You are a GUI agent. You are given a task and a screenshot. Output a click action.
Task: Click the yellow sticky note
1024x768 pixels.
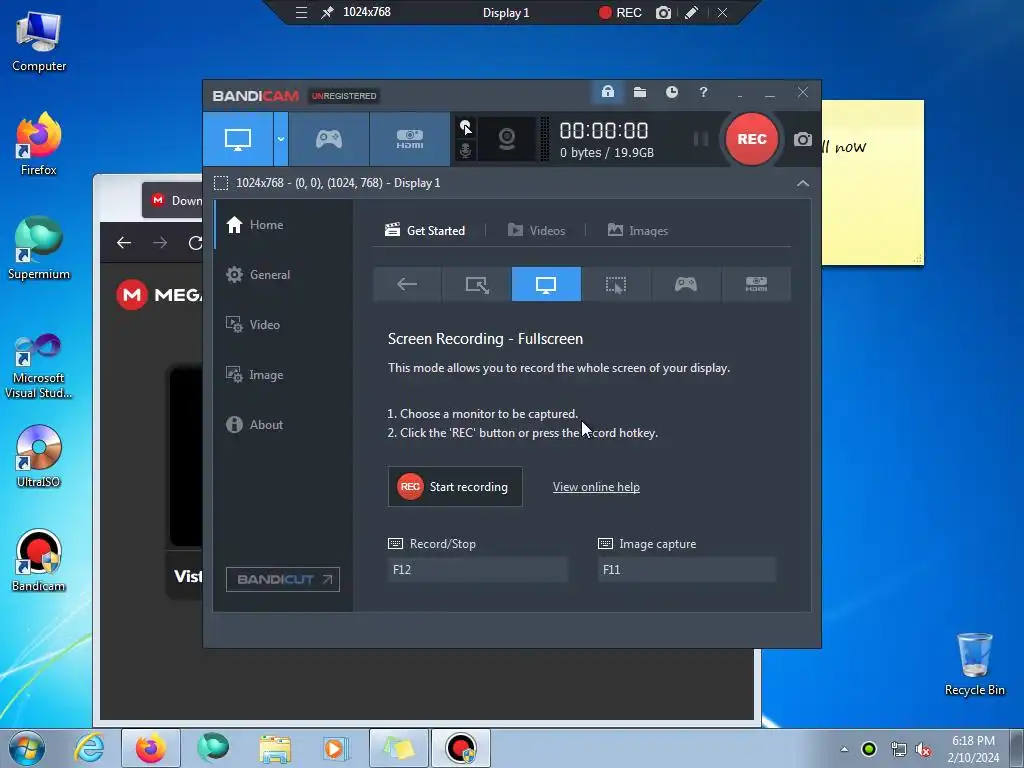[x=872, y=183]
